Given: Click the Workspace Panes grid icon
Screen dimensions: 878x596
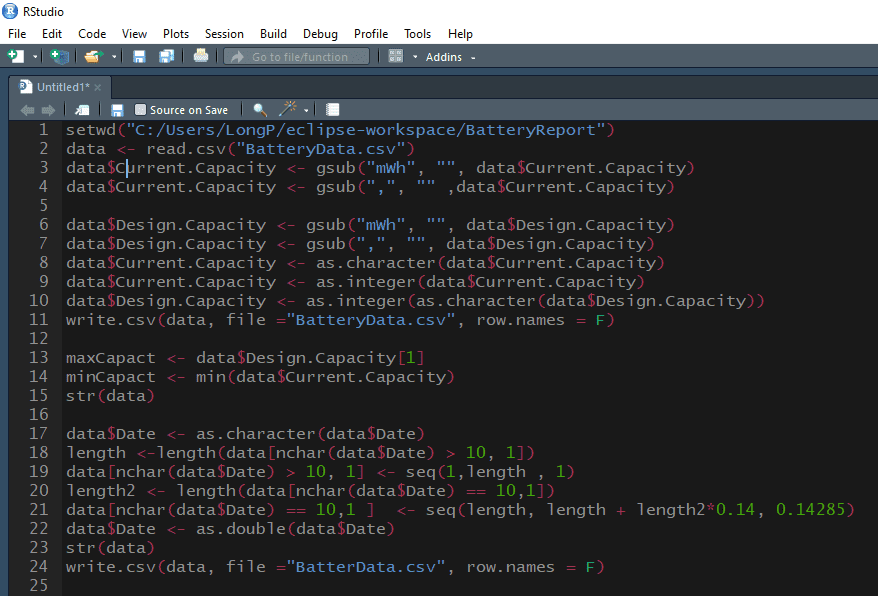Looking at the screenshot, I should [396, 56].
